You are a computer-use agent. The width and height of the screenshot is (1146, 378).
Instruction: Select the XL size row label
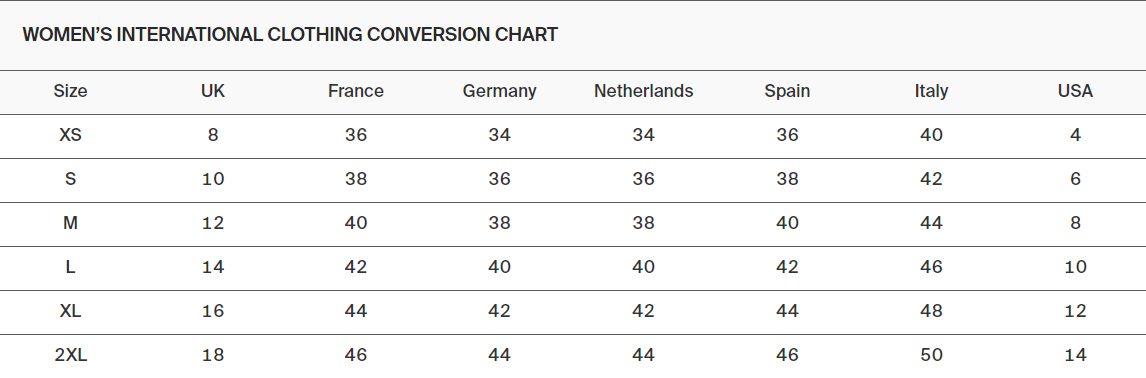[x=70, y=311]
